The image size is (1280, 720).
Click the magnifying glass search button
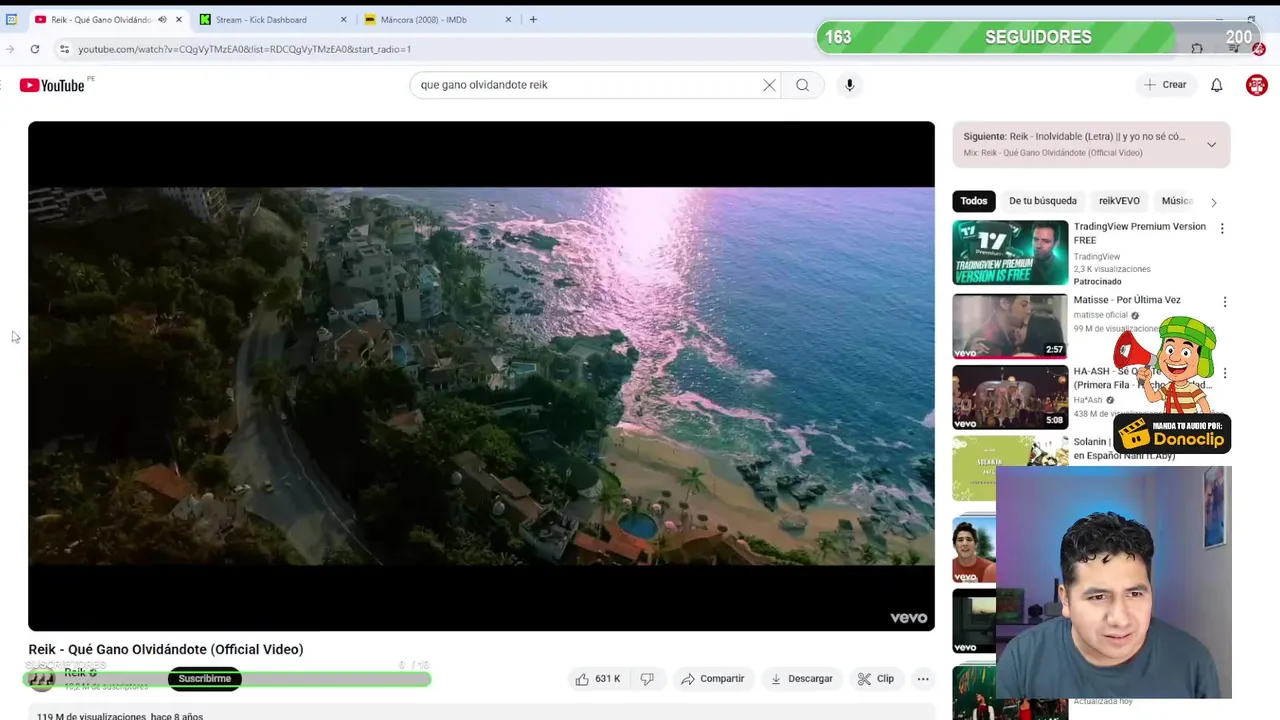click(802, 85)
